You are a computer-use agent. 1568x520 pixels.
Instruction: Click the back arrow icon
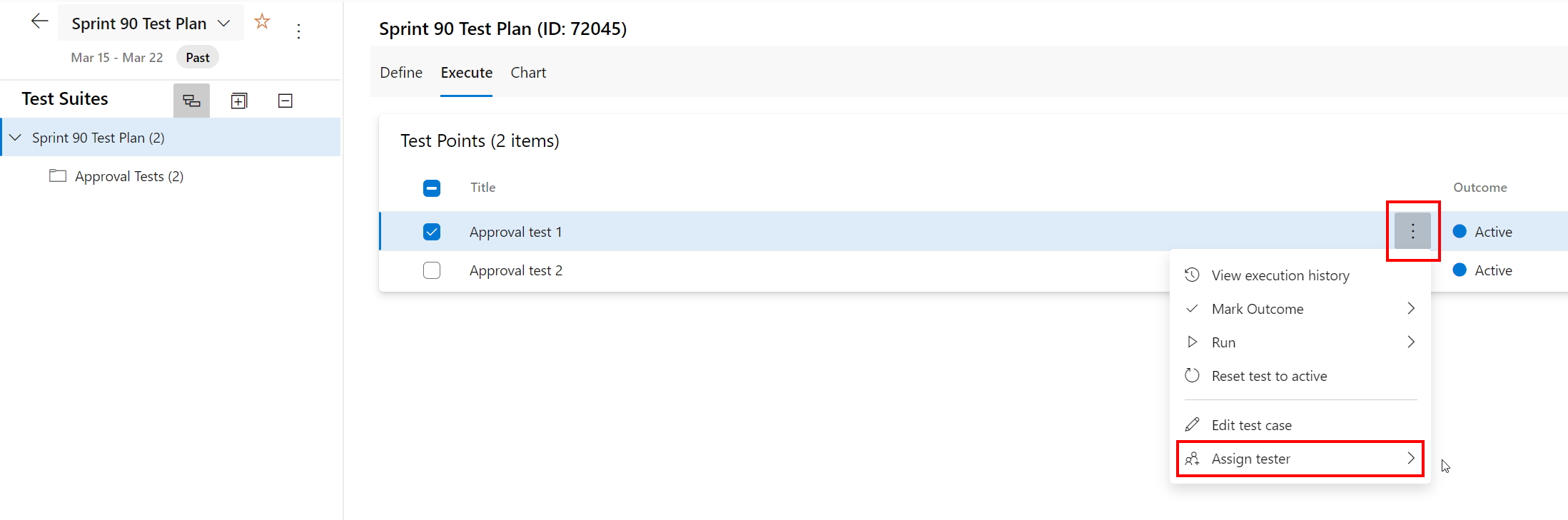(39, 21)
